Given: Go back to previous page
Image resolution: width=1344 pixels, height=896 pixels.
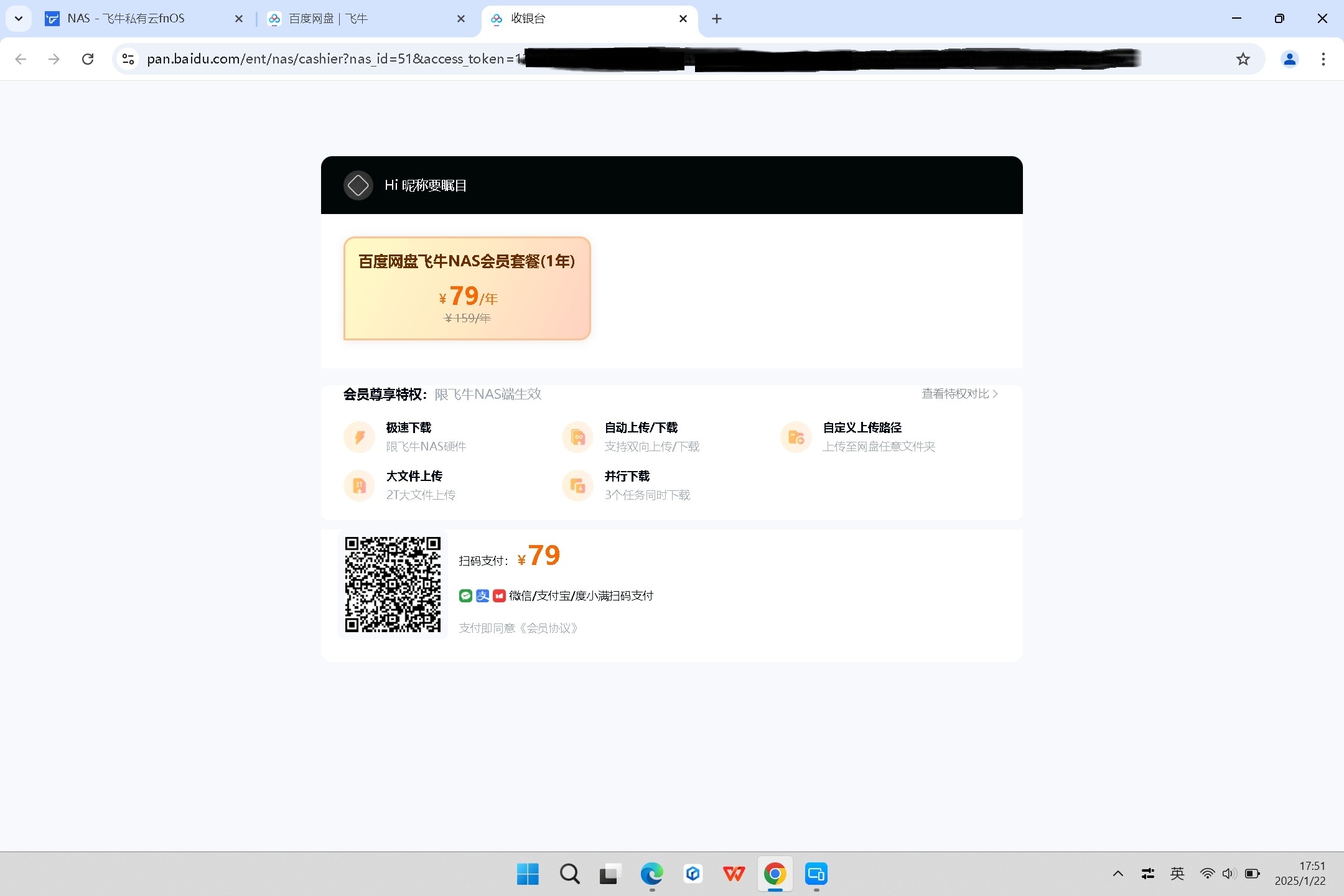Looking at the screenshot, I should (x=21, y=59).
